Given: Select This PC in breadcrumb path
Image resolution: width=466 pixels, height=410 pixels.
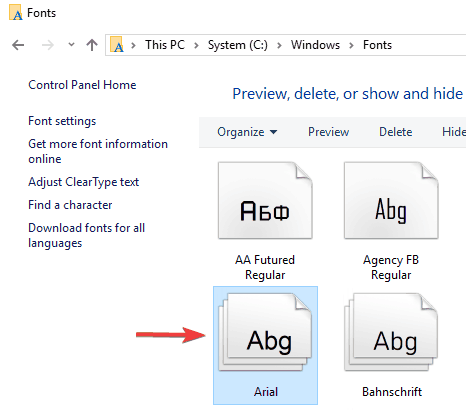Looking at the screenshot, I should (x=165, y=45).
